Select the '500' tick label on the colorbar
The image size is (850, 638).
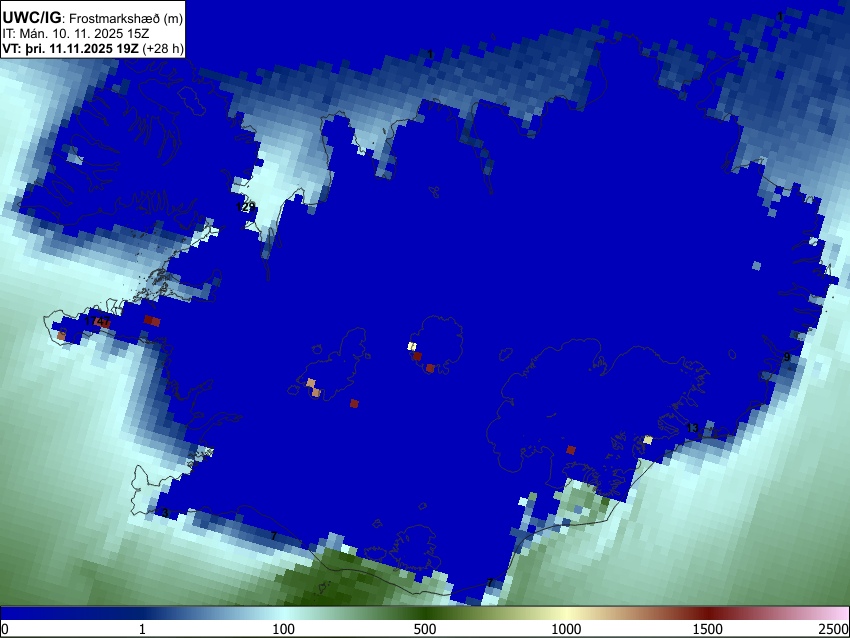[425, 629]
